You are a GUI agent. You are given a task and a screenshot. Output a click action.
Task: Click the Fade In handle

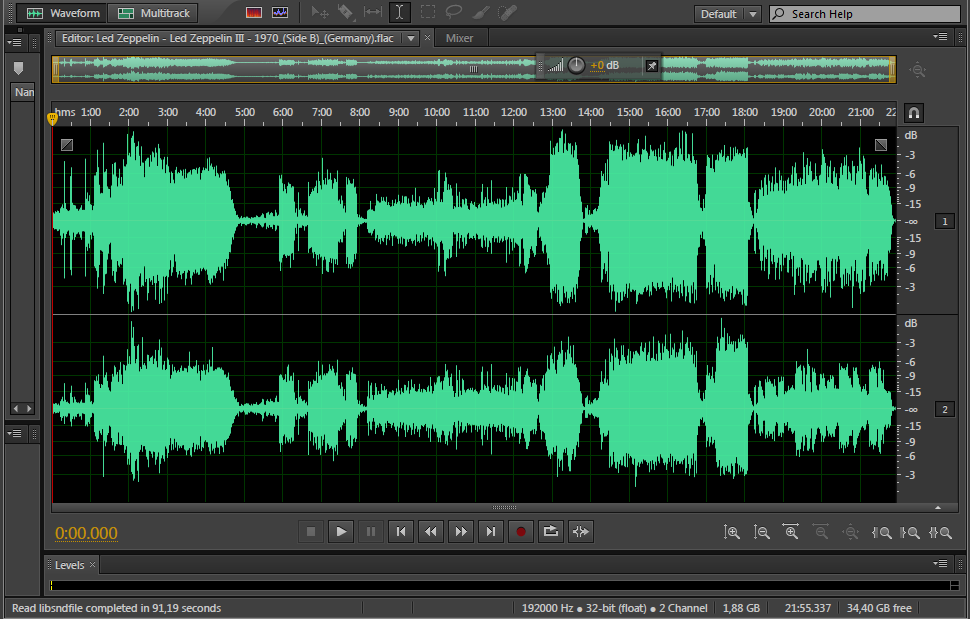(x=67, y=145)
